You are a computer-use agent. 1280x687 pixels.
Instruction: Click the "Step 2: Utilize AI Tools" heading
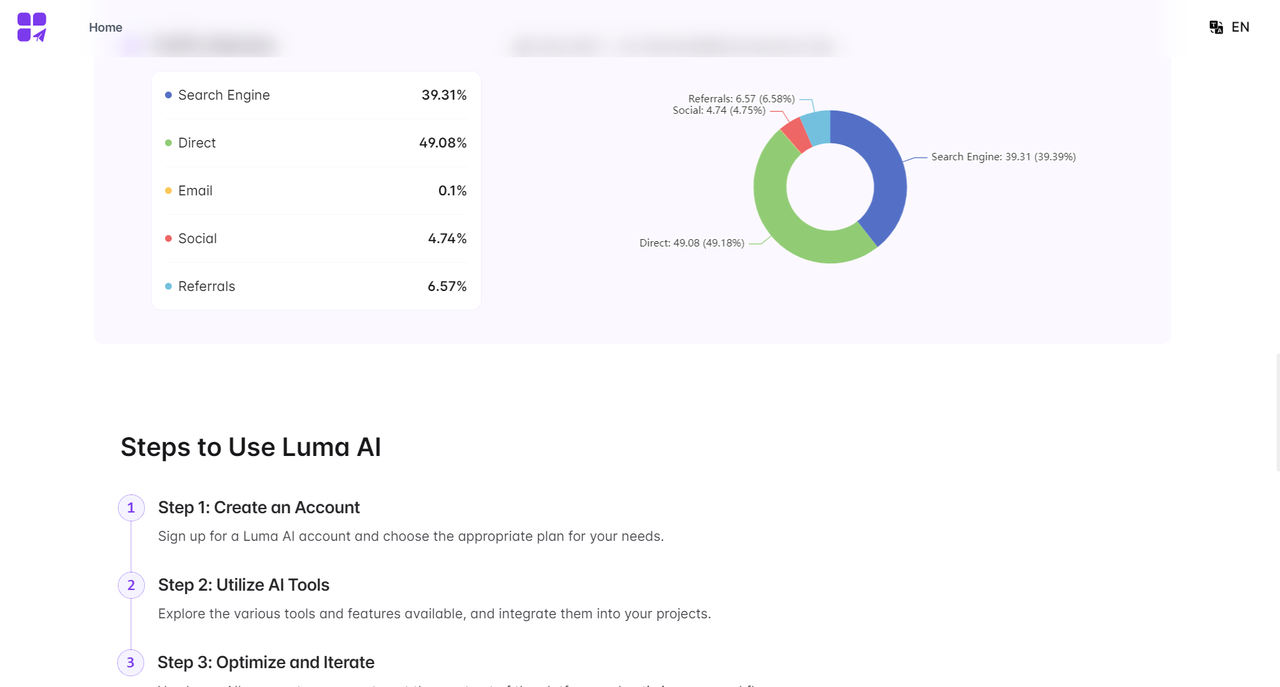(243, 585)
